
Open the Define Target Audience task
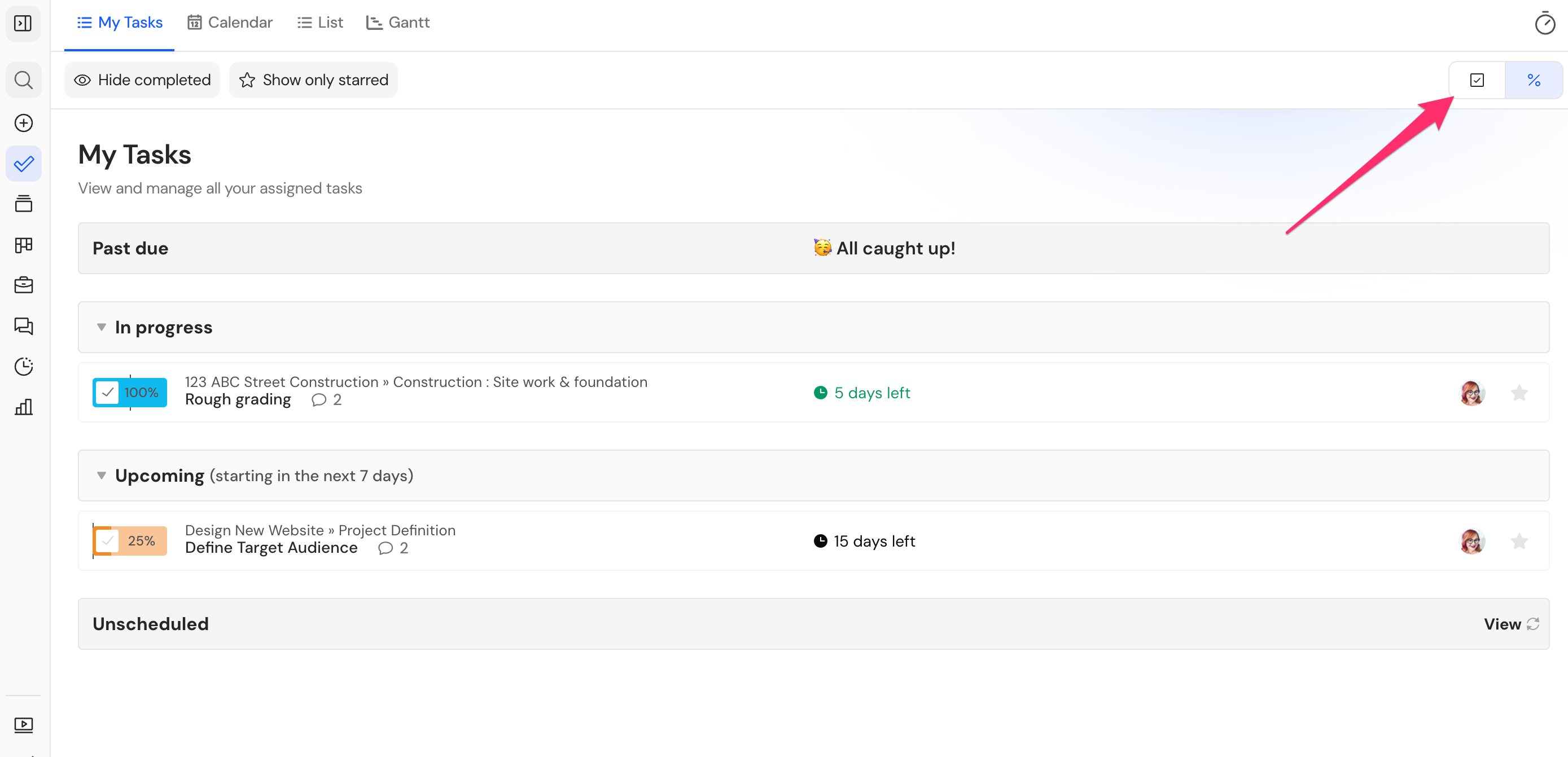tap(271, 548)
